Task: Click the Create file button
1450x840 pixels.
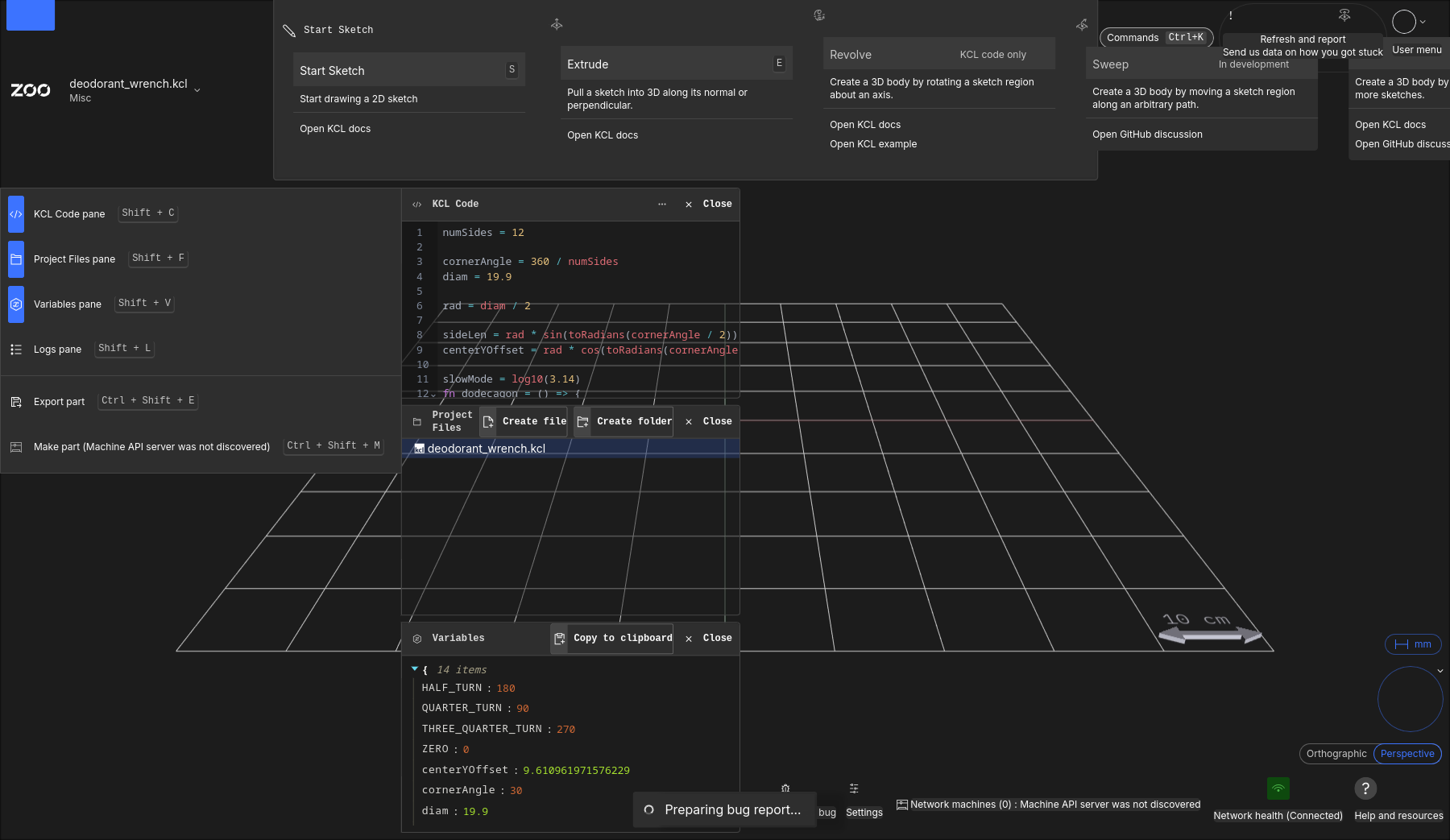Action: (524, 422)
